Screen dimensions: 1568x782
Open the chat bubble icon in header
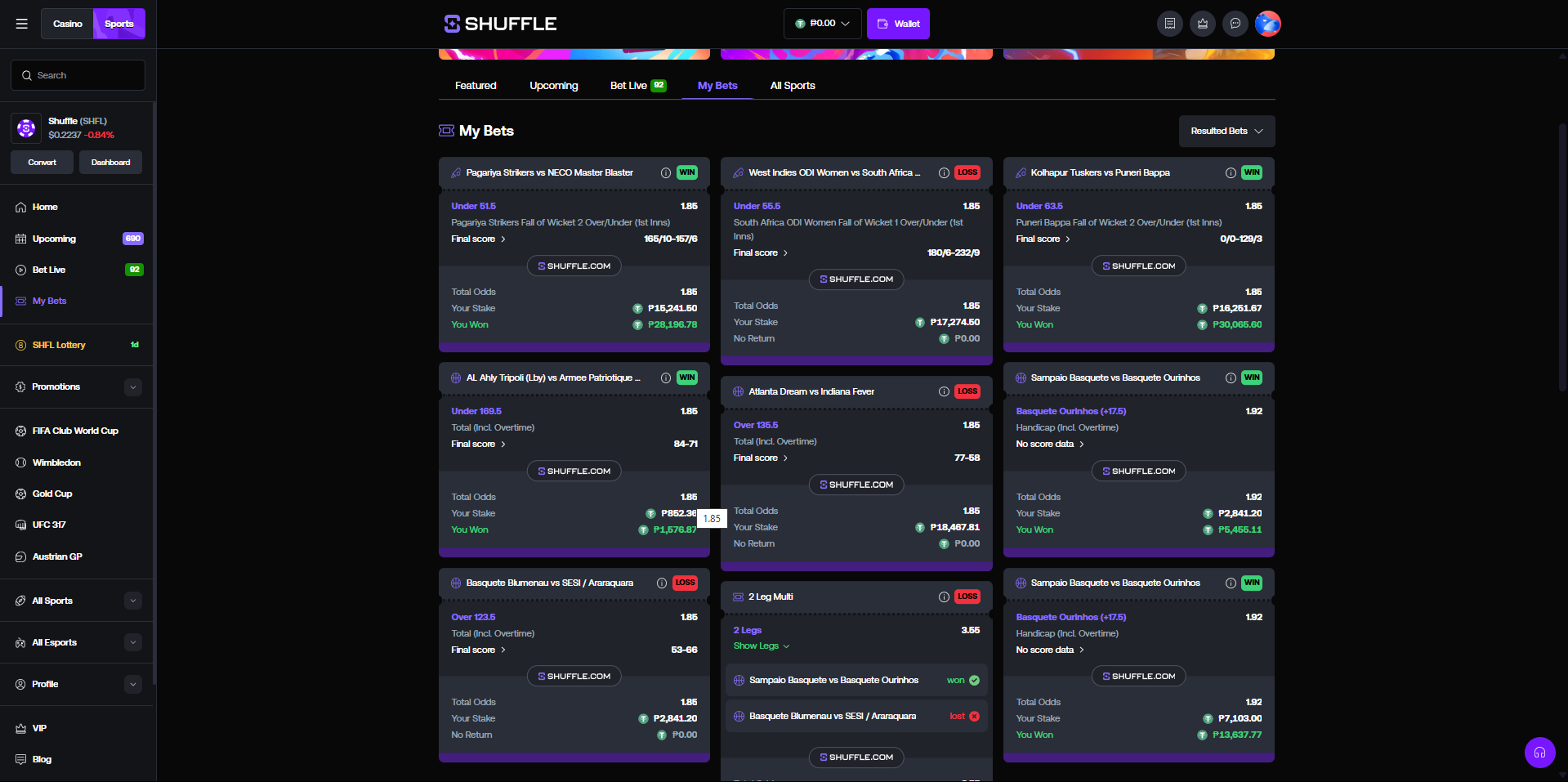[1235, 24]
